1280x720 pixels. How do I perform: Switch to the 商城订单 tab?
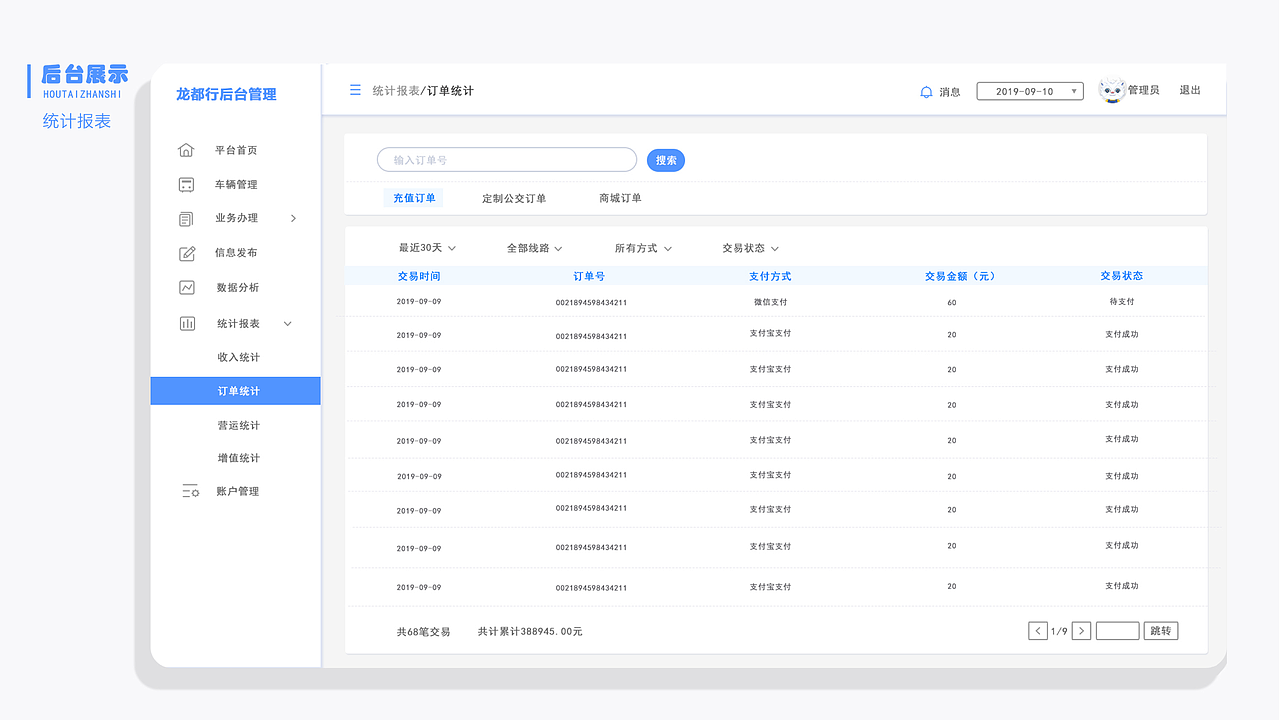pyautogui.click(x=621, y=197)
